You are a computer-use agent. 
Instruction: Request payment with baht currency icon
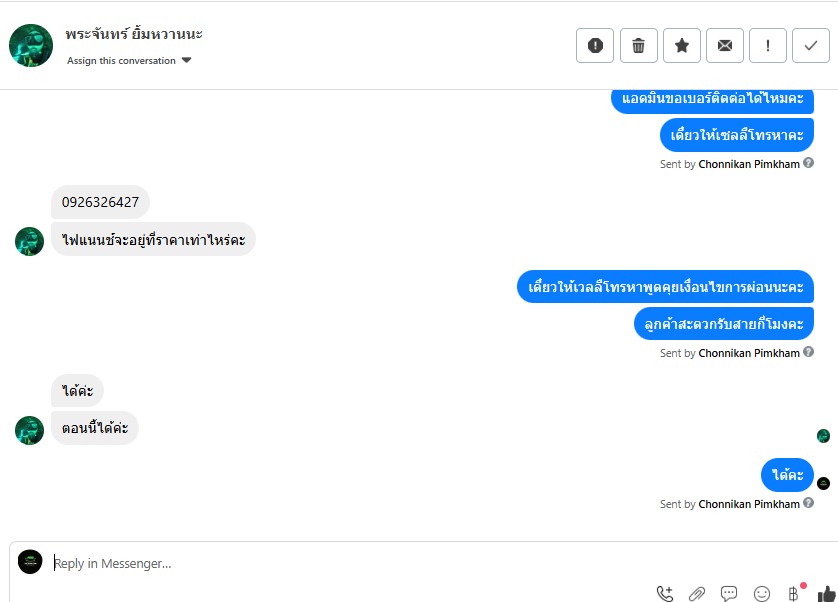coord(793,593)
